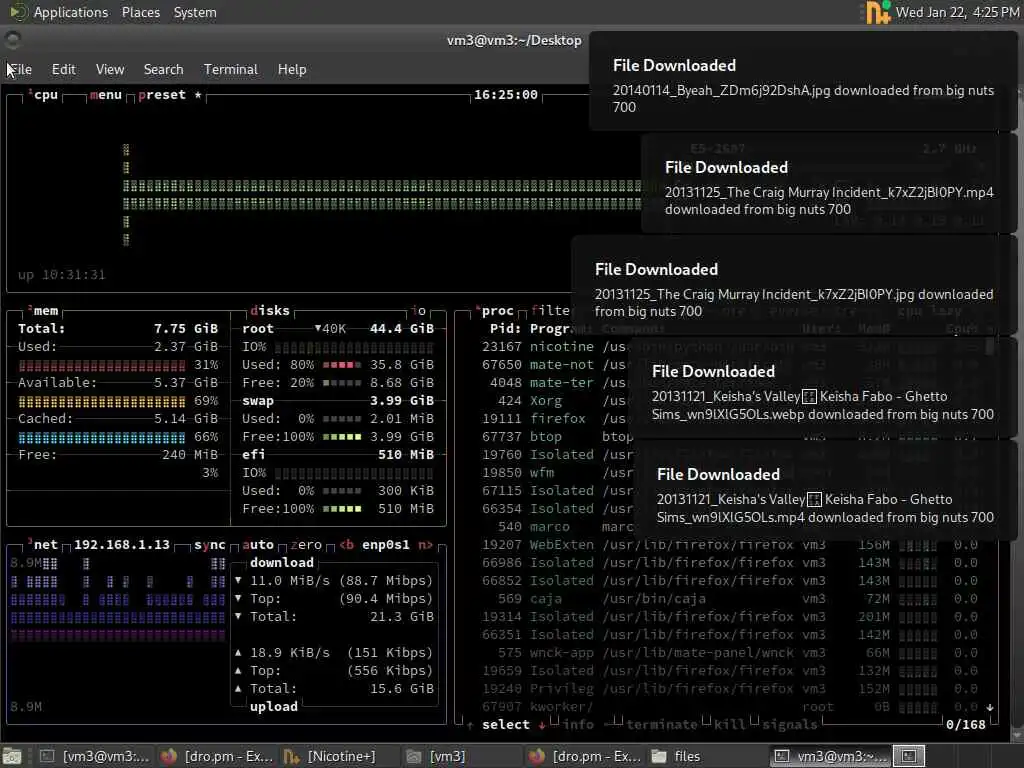
Task: Toggle the net zero option
Action: tap(306, 545)
